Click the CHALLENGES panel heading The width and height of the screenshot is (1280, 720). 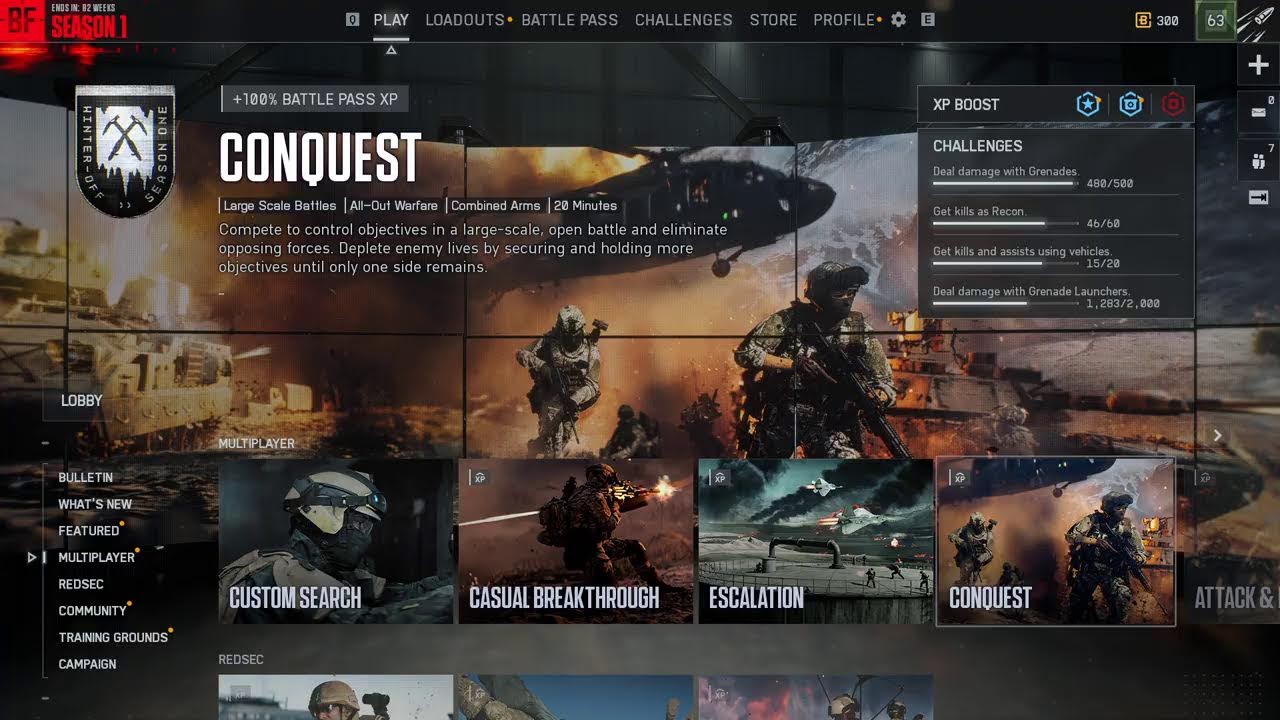tap(978, 146)
